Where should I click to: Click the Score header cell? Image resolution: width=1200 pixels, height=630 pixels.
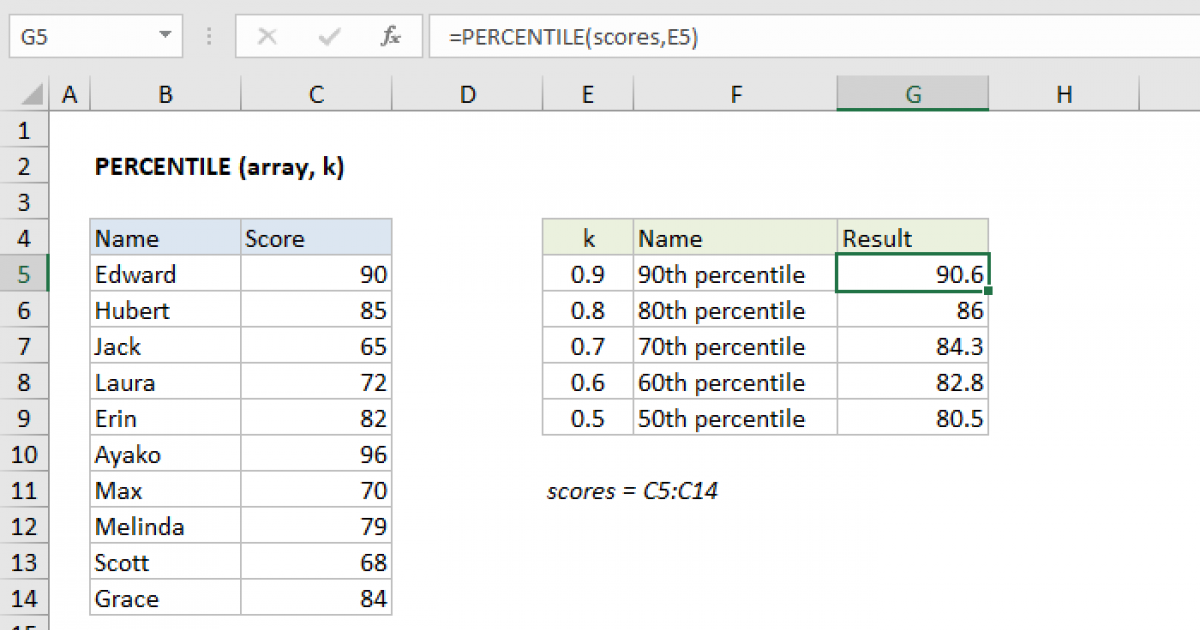(316, 239)
